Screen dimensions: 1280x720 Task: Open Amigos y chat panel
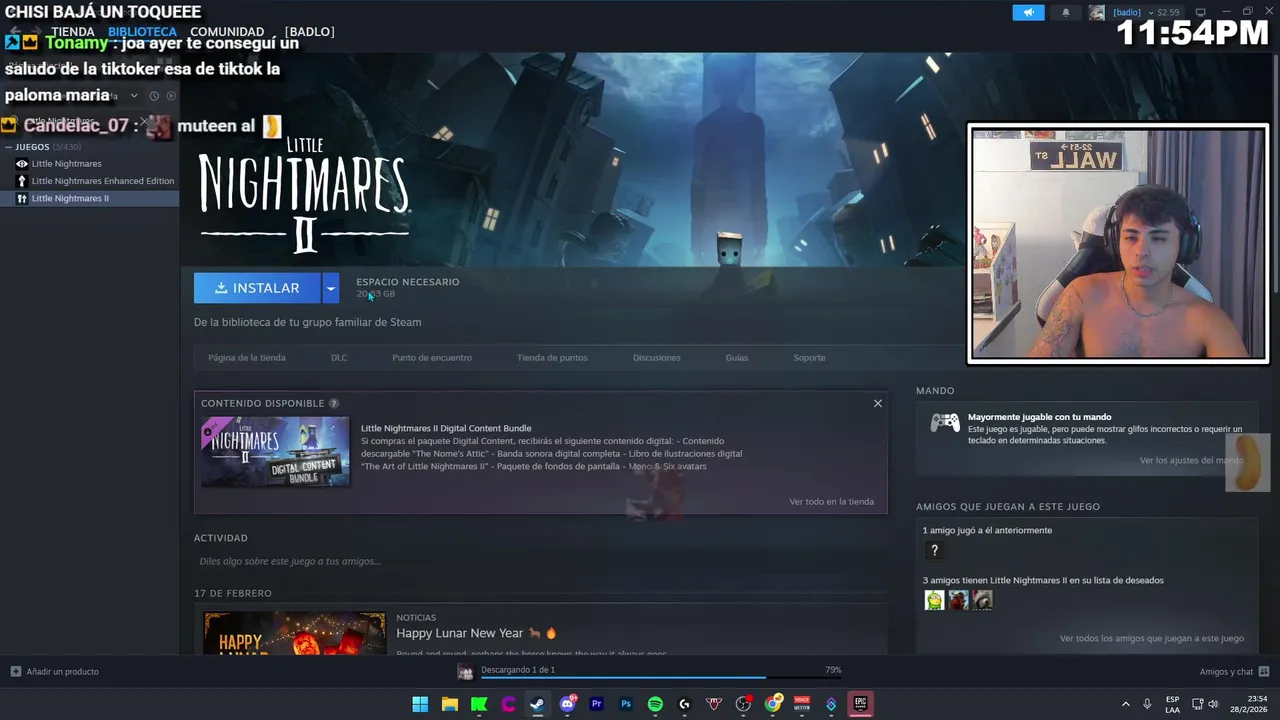tap(1234, 671)
